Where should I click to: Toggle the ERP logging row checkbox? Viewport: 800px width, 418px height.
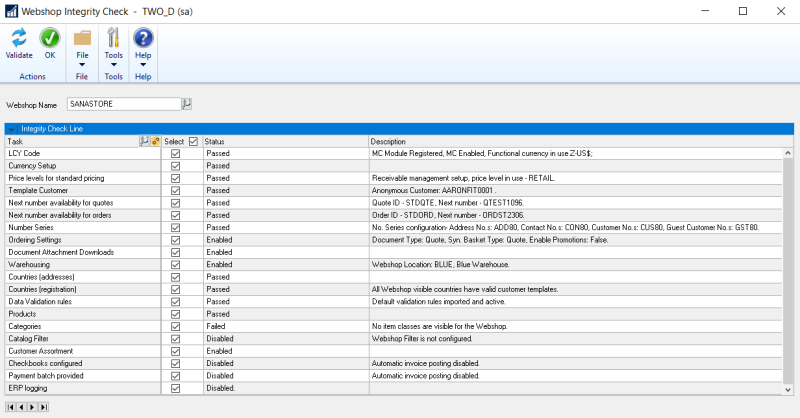[x=176, y=388]
